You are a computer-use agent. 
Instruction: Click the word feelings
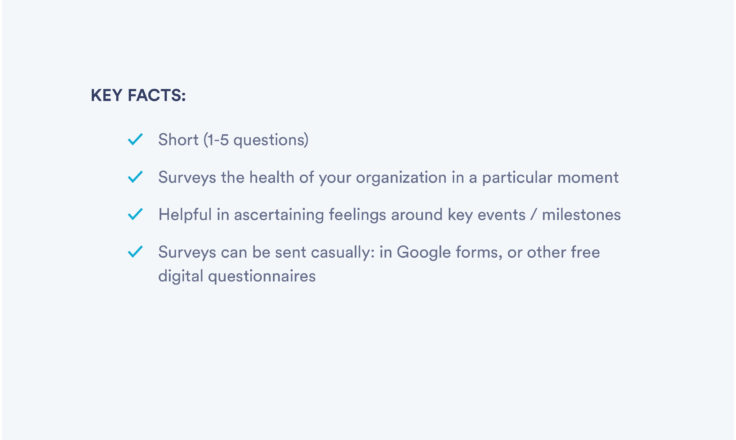tap(357, 215)
